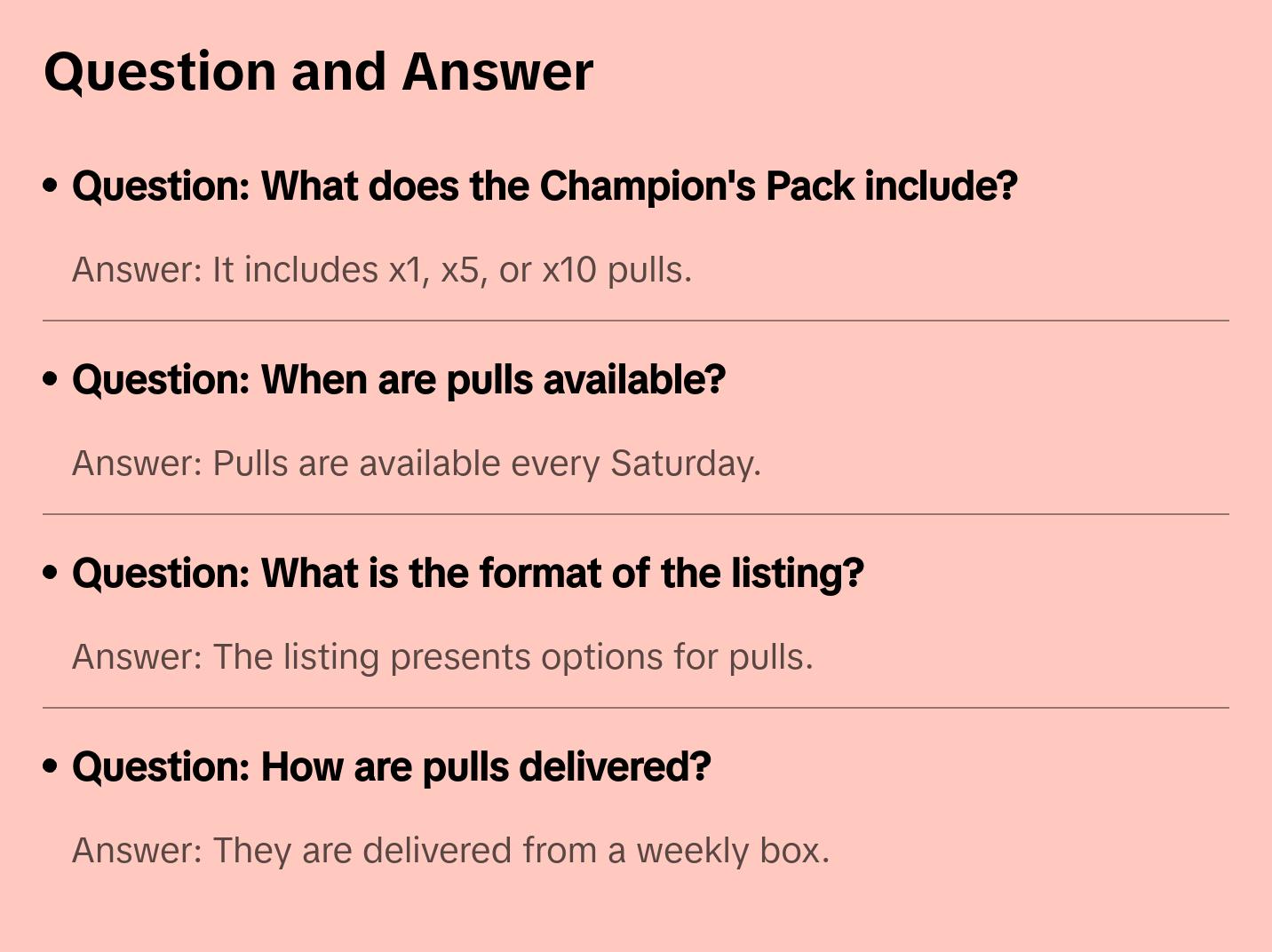Select the question about what the Champion's Pack includes
Screen dimensions: 1272x952
(x=544, y=186)
